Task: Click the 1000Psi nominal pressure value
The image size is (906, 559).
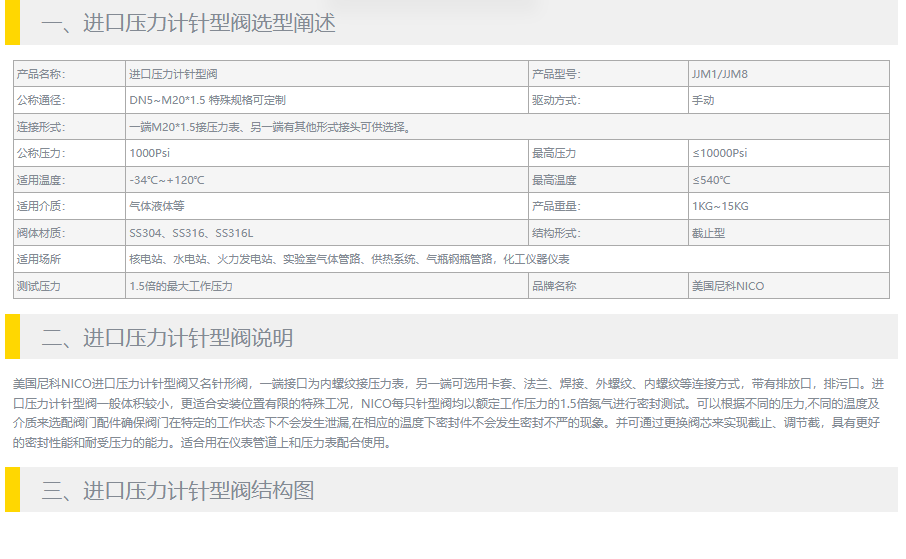Action: [x=151, y=153]
